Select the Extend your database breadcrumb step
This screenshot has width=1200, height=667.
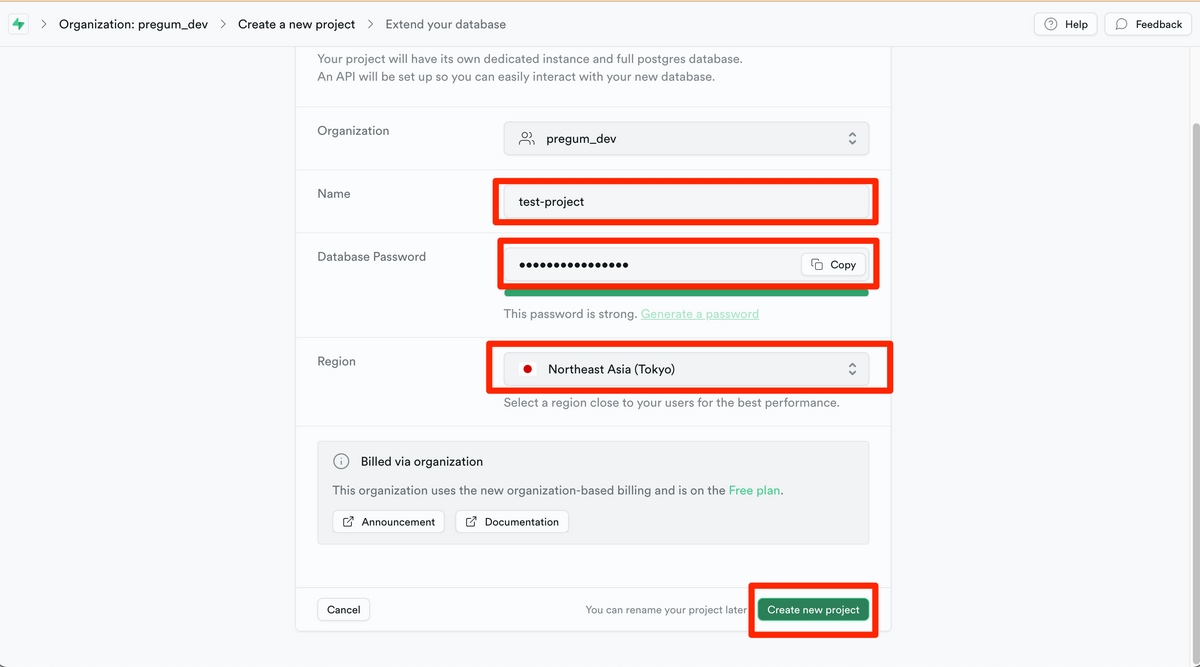point(445,24)
